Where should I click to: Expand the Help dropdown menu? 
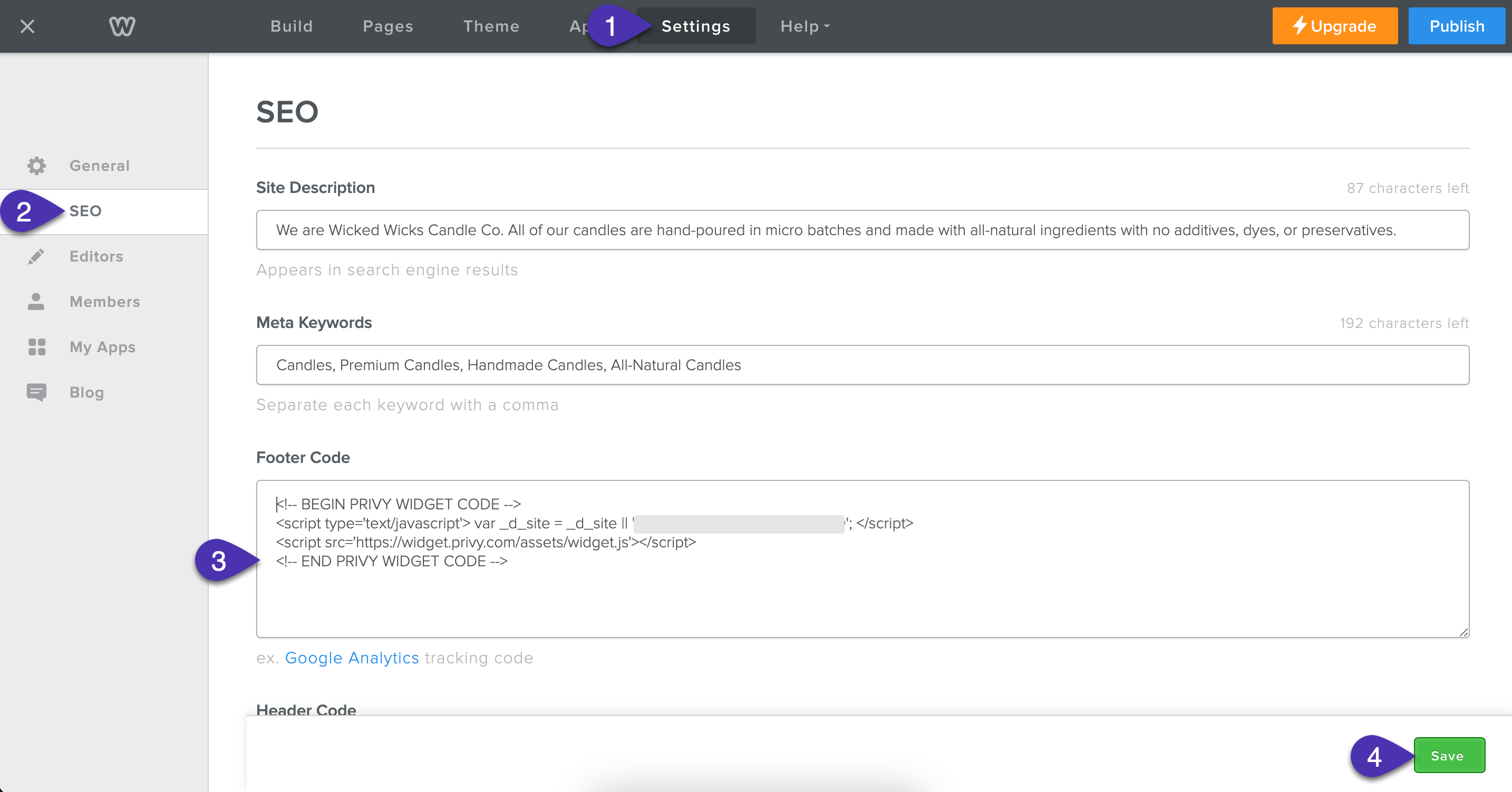(806, 26)
